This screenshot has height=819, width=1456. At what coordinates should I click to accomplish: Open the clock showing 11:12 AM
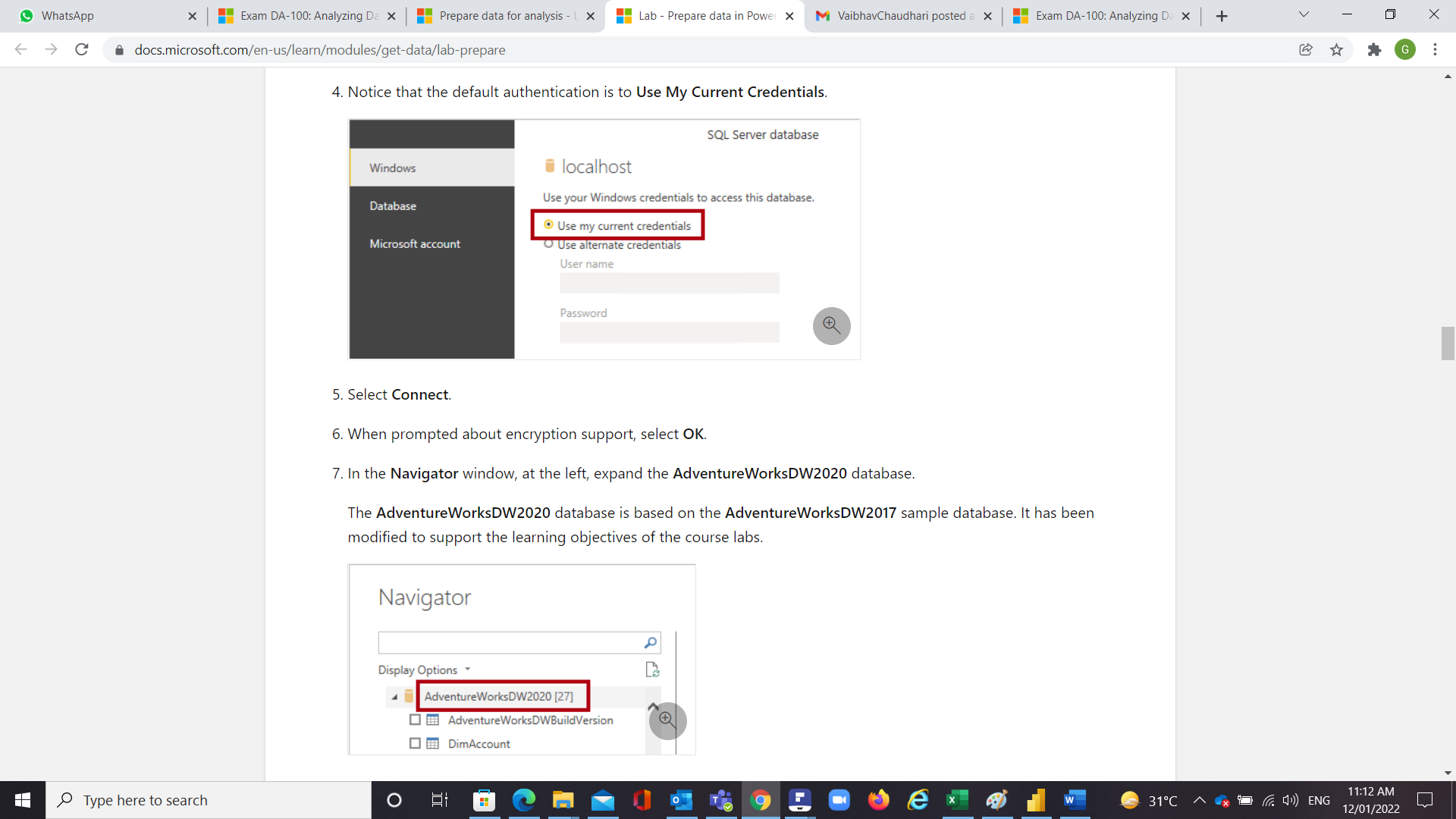[1371, 800]
